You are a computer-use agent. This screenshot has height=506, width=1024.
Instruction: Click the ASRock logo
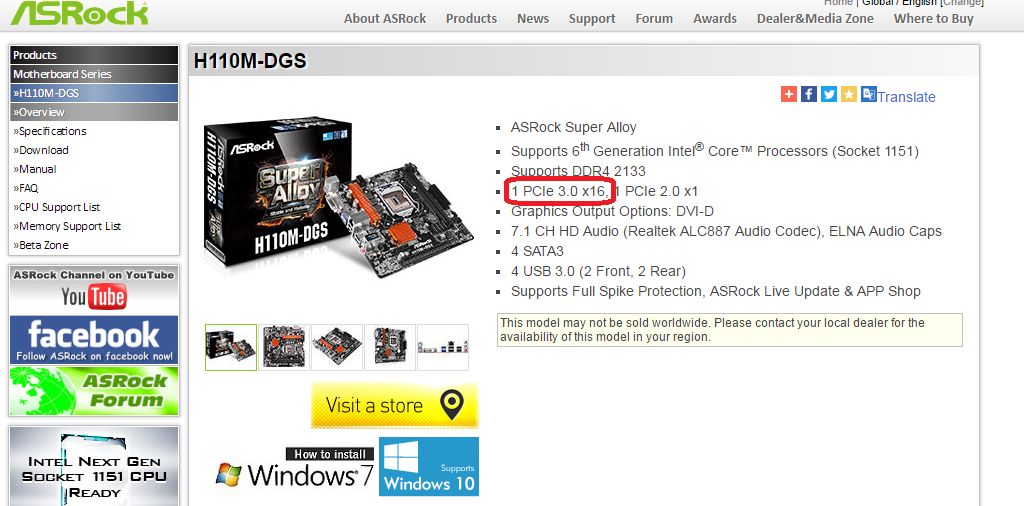point(79,13)
